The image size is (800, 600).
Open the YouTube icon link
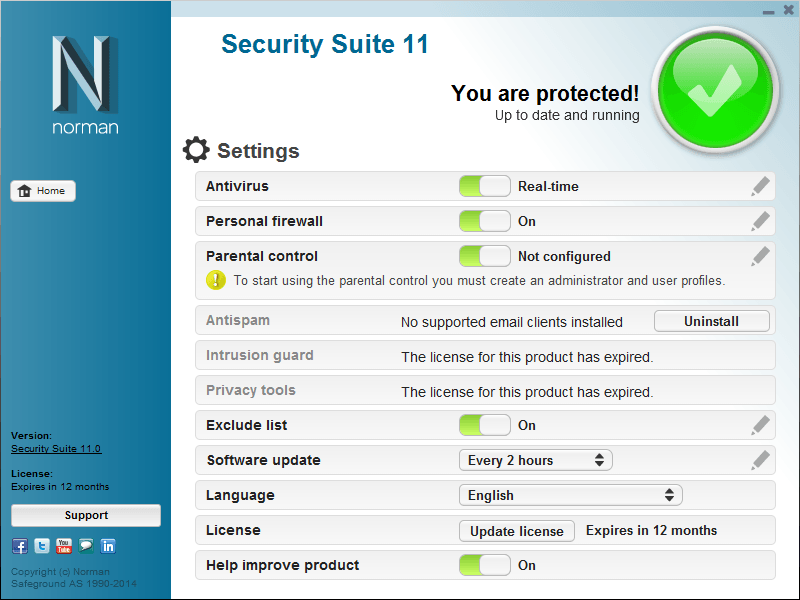click(x=64, y=546)
